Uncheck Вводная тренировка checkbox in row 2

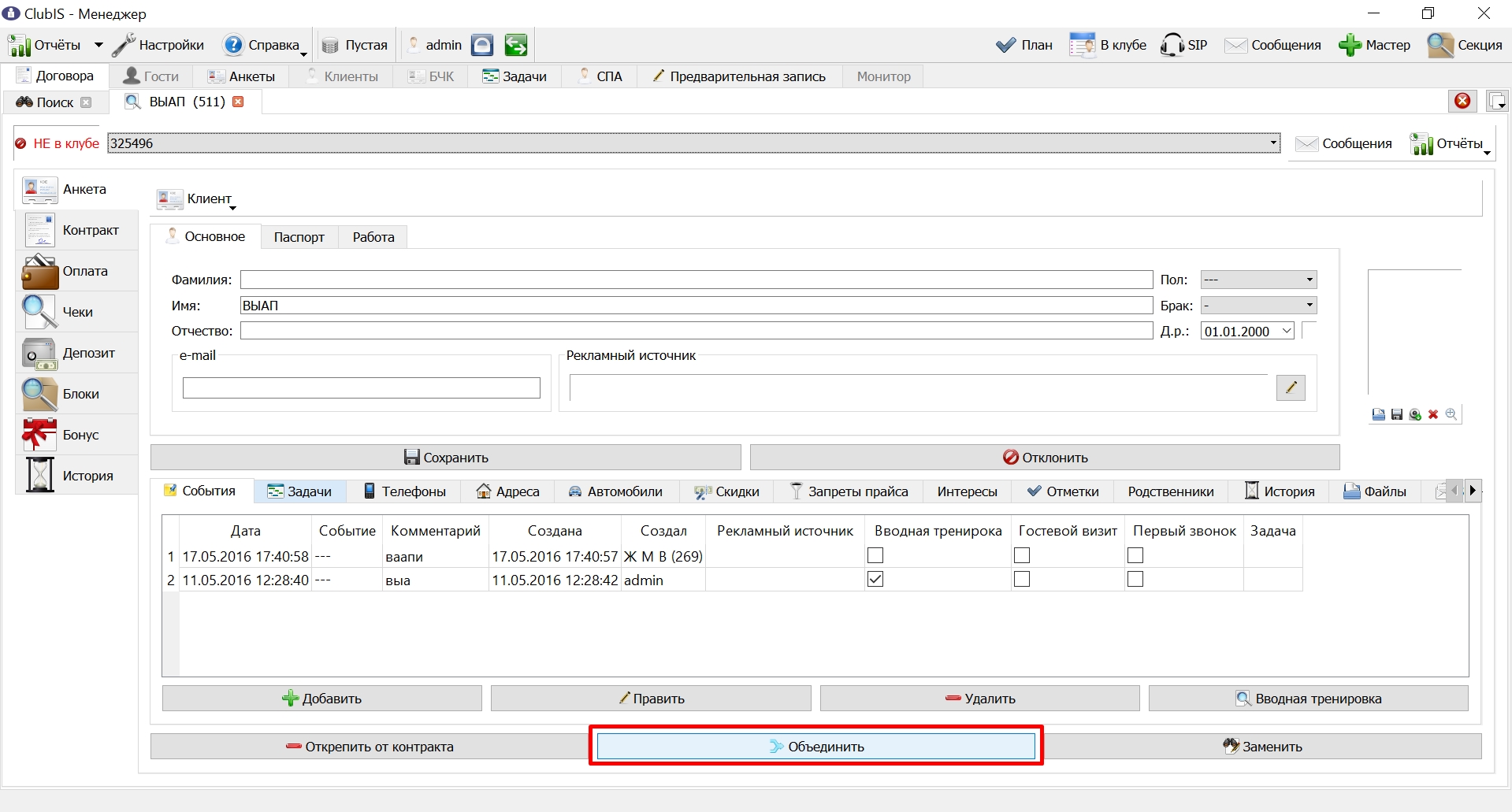point(875,580)
